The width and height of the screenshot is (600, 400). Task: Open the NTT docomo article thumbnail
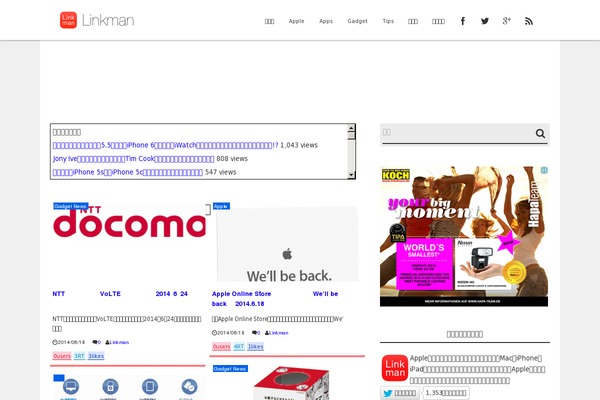pyautogui.click(x=129, y=242)
